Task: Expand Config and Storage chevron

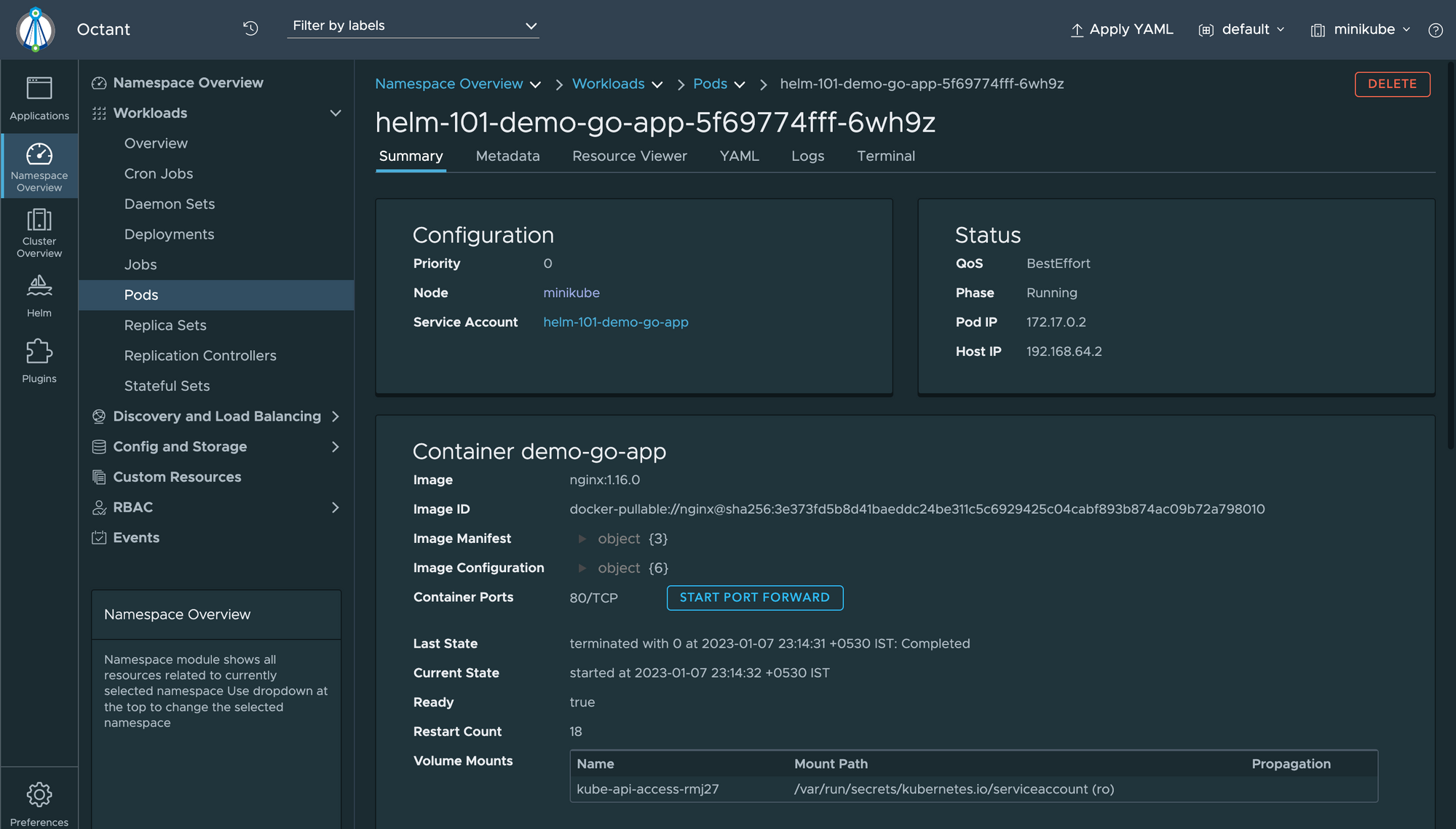Action: 335,447
